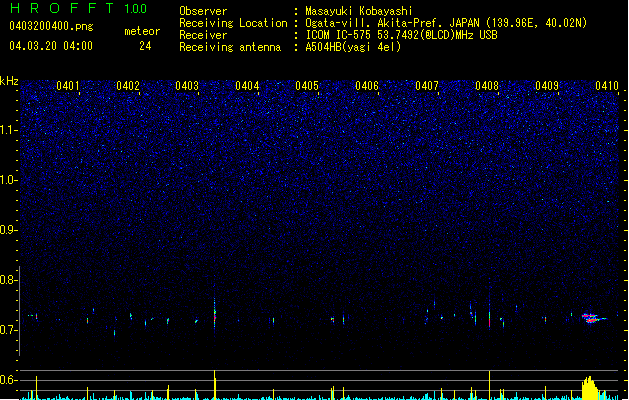Select the filename 0403200400.png
629x400 pixels.
[51, 26]
